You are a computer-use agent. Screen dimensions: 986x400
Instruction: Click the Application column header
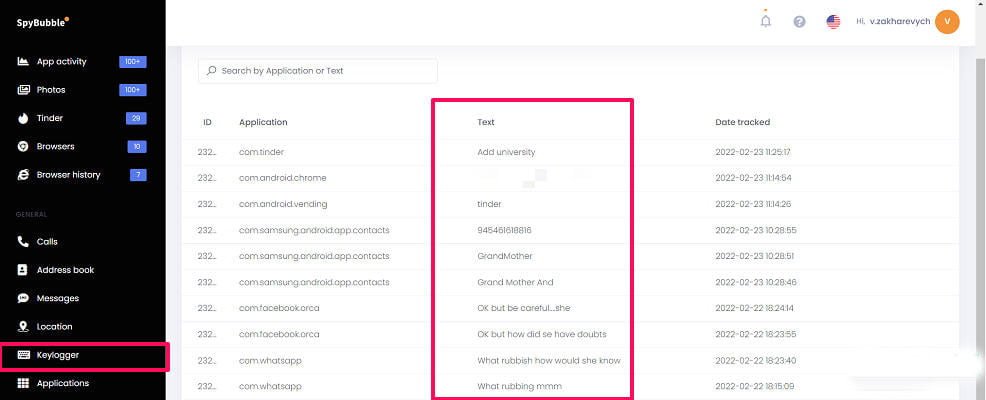point(263,122)
